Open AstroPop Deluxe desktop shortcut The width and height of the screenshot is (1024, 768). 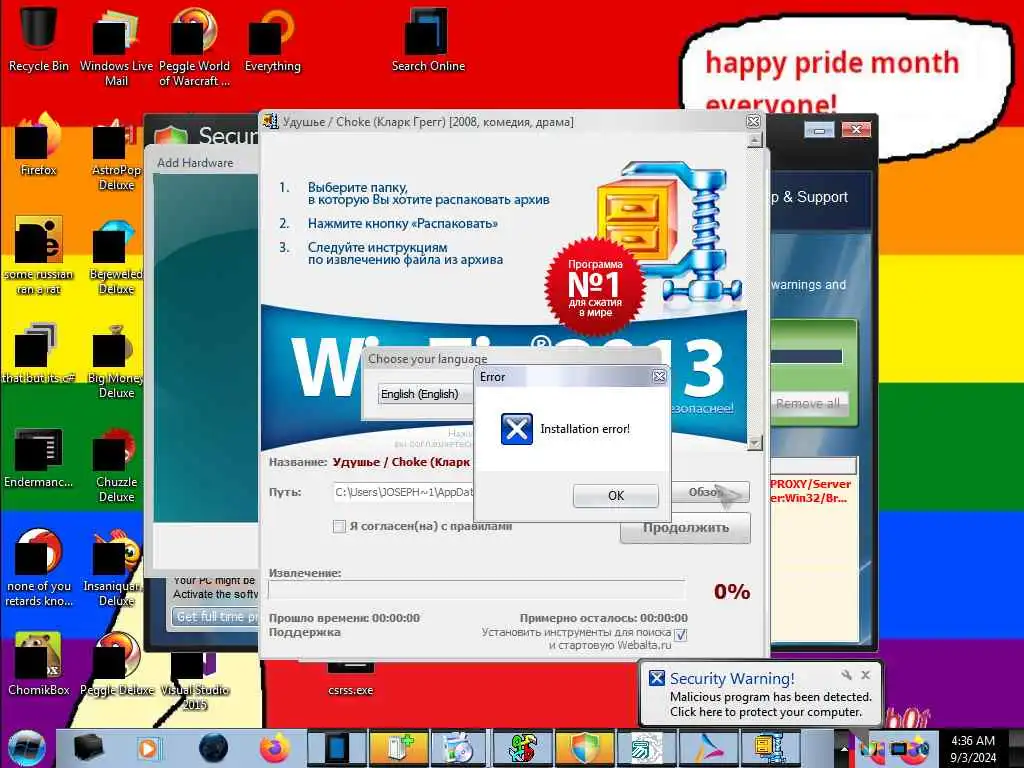[x=116, y=153]
